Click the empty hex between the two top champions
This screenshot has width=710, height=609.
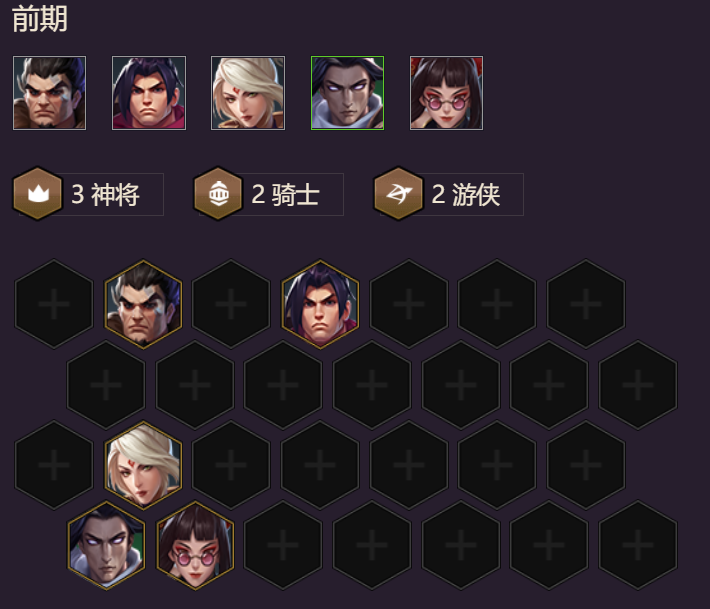click(231, 304)
